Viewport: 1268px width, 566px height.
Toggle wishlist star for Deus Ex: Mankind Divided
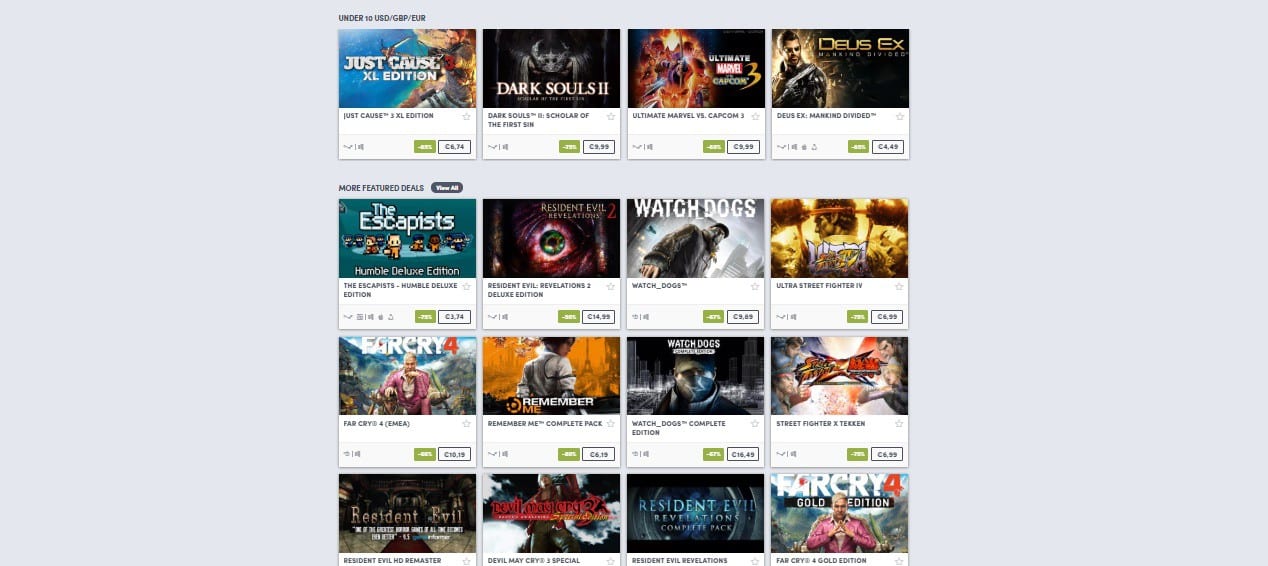(900, 117)
